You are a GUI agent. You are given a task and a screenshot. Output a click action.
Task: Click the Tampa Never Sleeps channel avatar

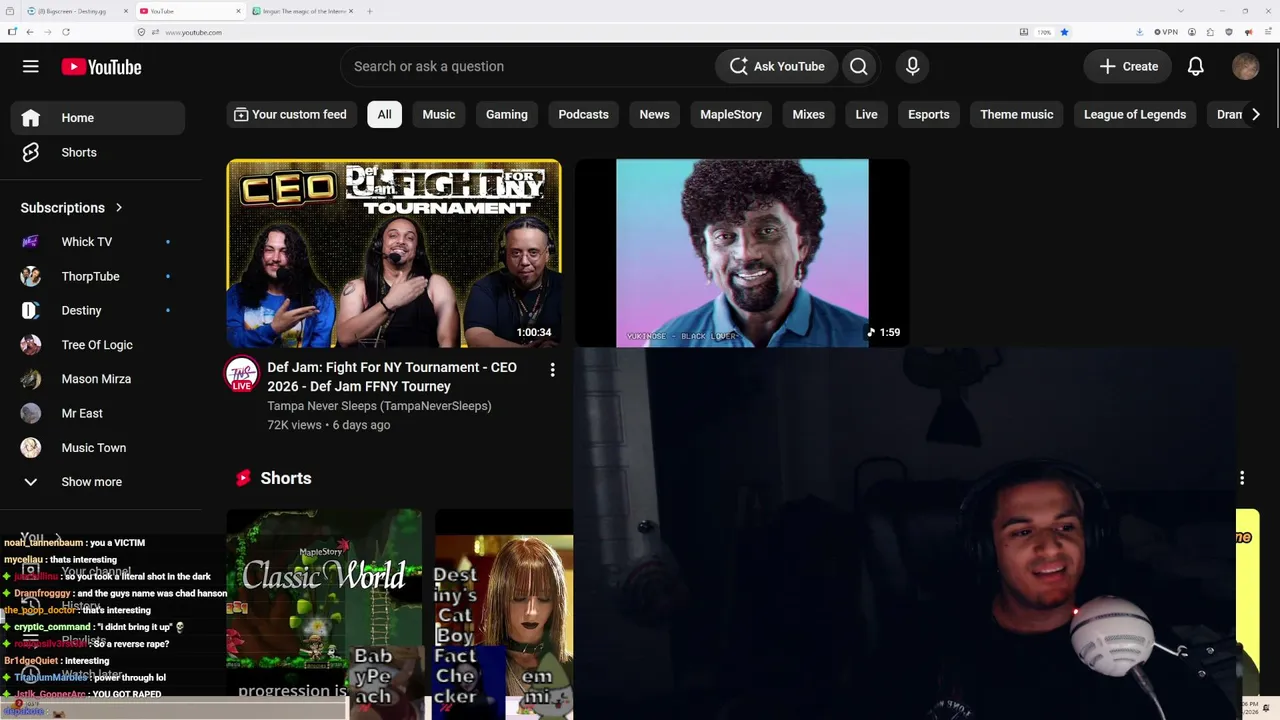point(241,375)
